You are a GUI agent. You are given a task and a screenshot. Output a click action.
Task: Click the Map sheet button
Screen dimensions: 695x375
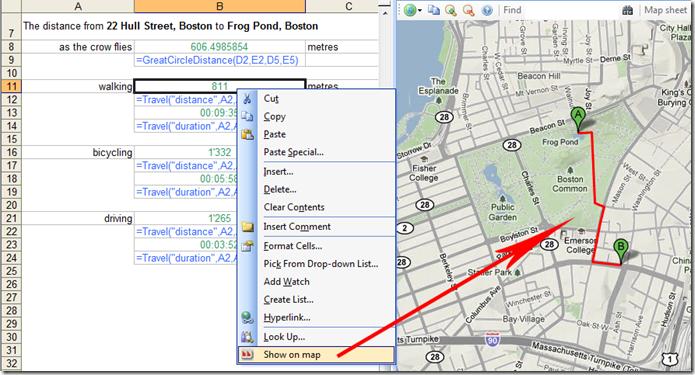click(x=665, y=10)
